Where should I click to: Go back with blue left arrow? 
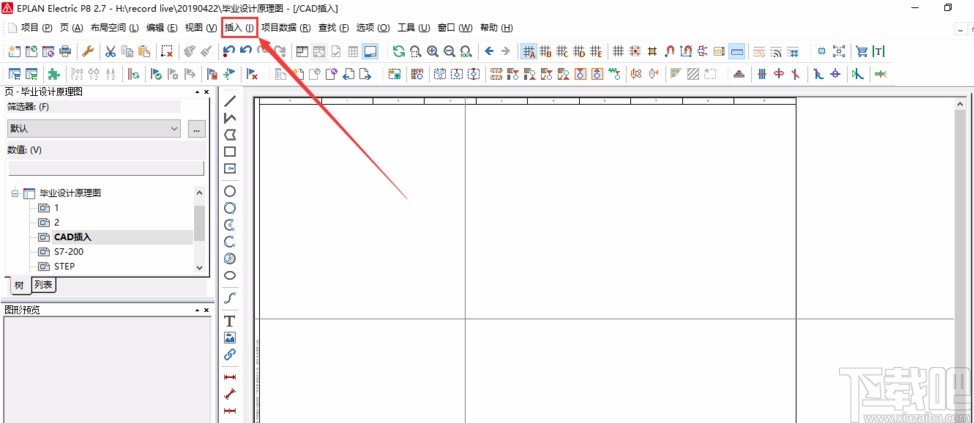489,52
